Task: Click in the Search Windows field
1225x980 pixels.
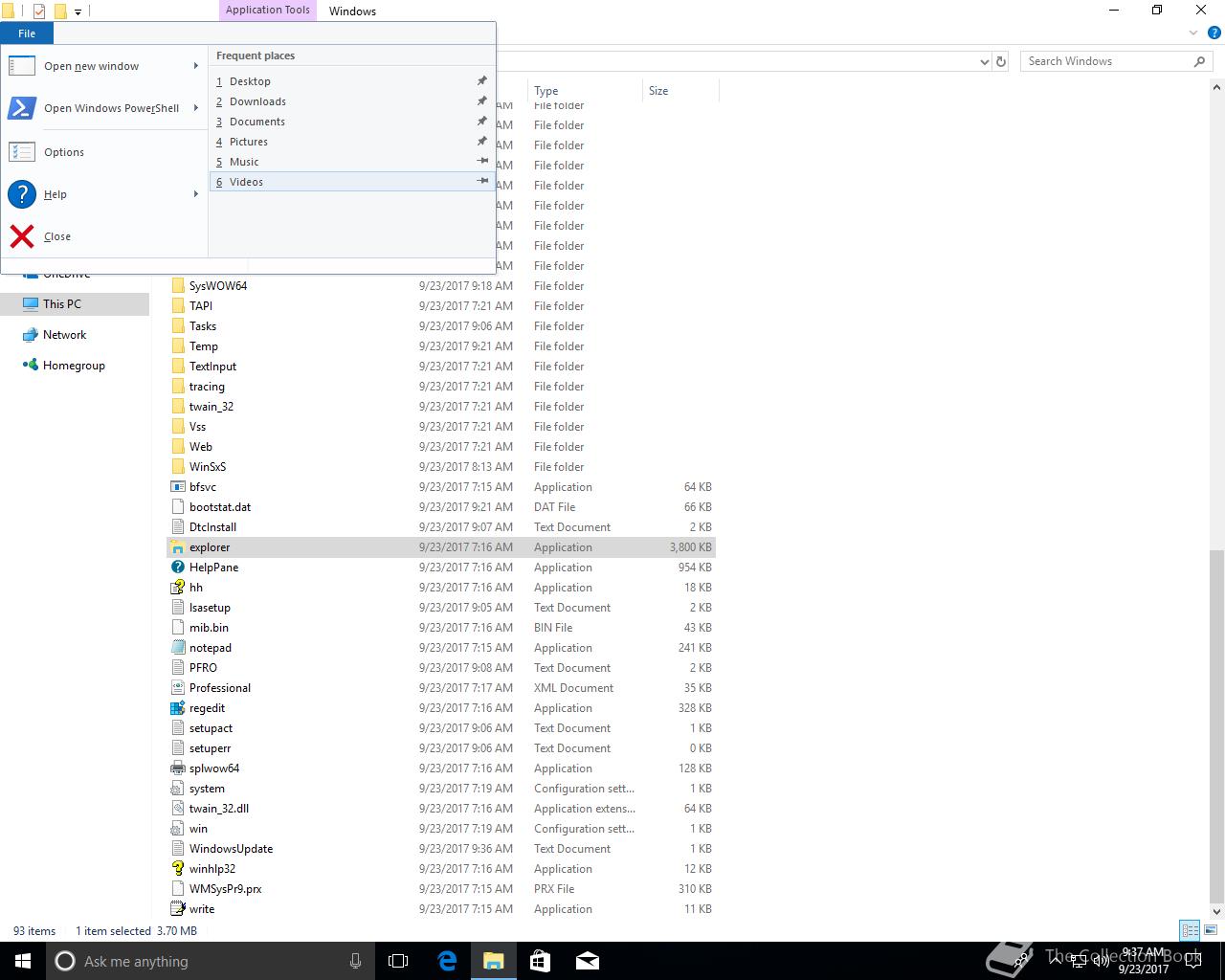Action: 1106,61
